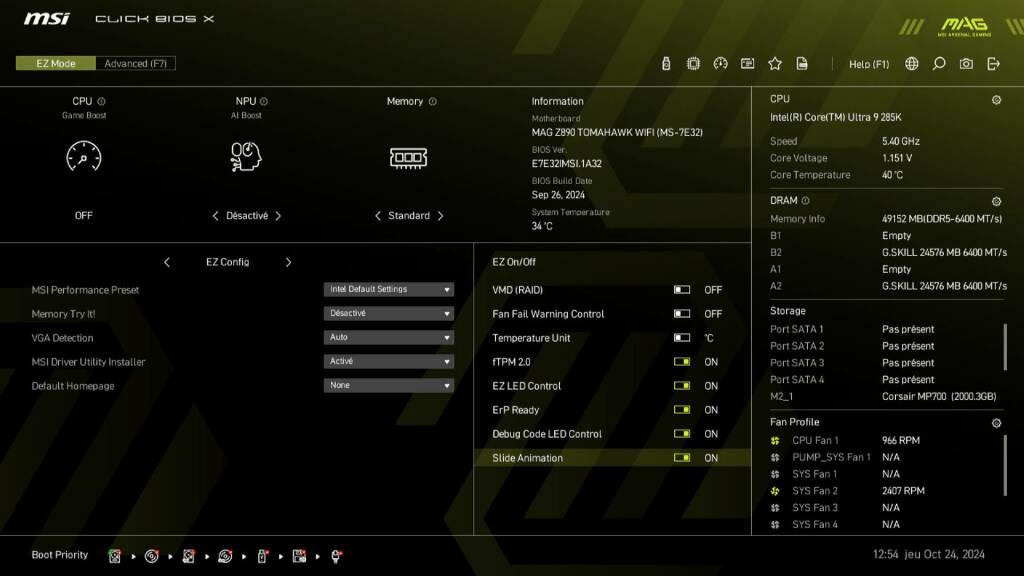Screen dimensions: 1024x576
Task: Open the language selector globe icon
Action: point(911,63)
